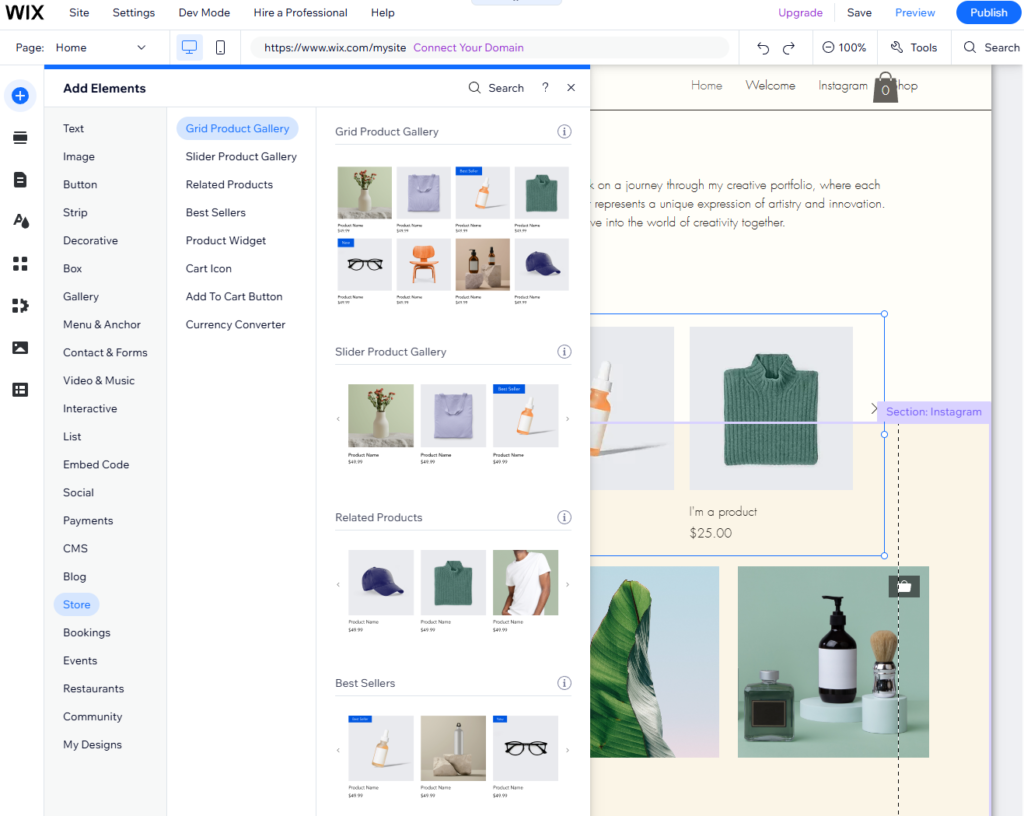Publish the site
Image resolution: width=1024 pixels, height=816 pixels.
[x=988, y=13]
